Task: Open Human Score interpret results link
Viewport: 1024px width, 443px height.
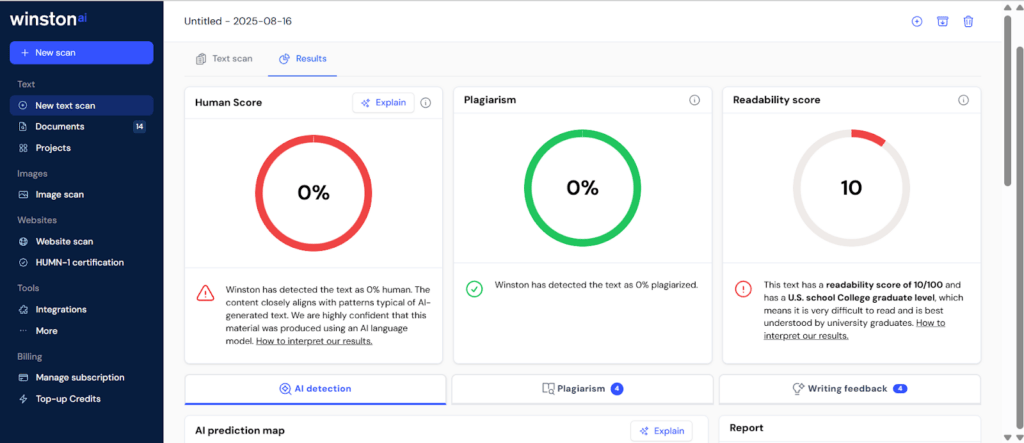Action: pos(314,341)
